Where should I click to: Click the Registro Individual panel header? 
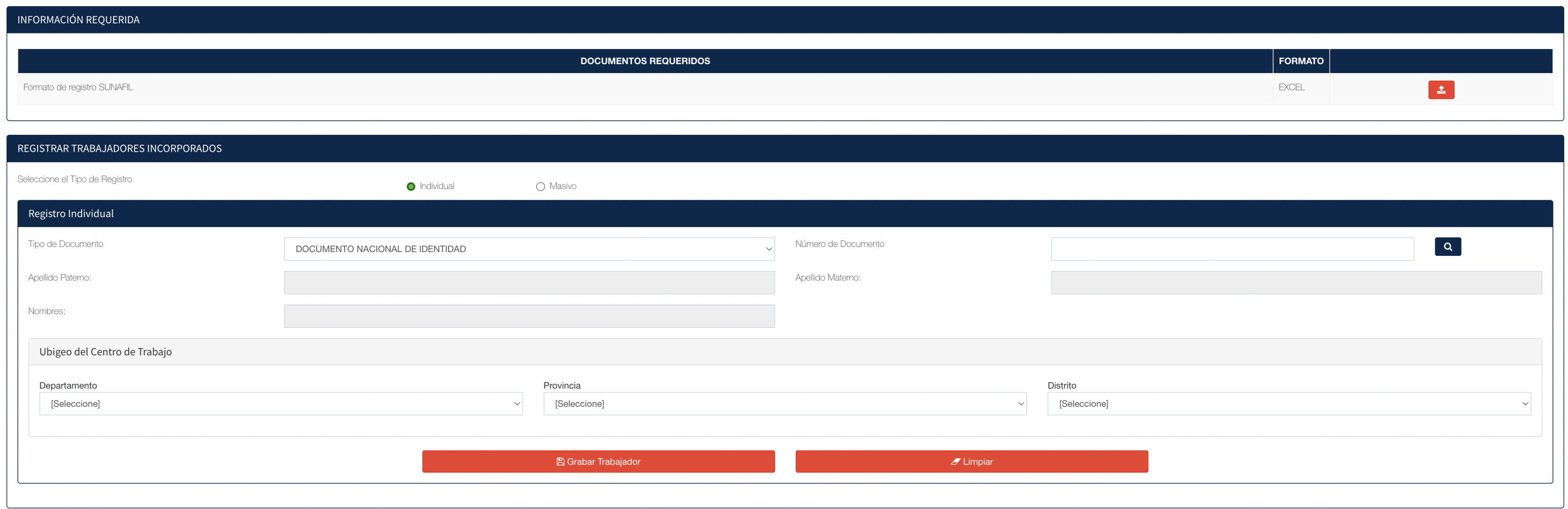(71, 213)
